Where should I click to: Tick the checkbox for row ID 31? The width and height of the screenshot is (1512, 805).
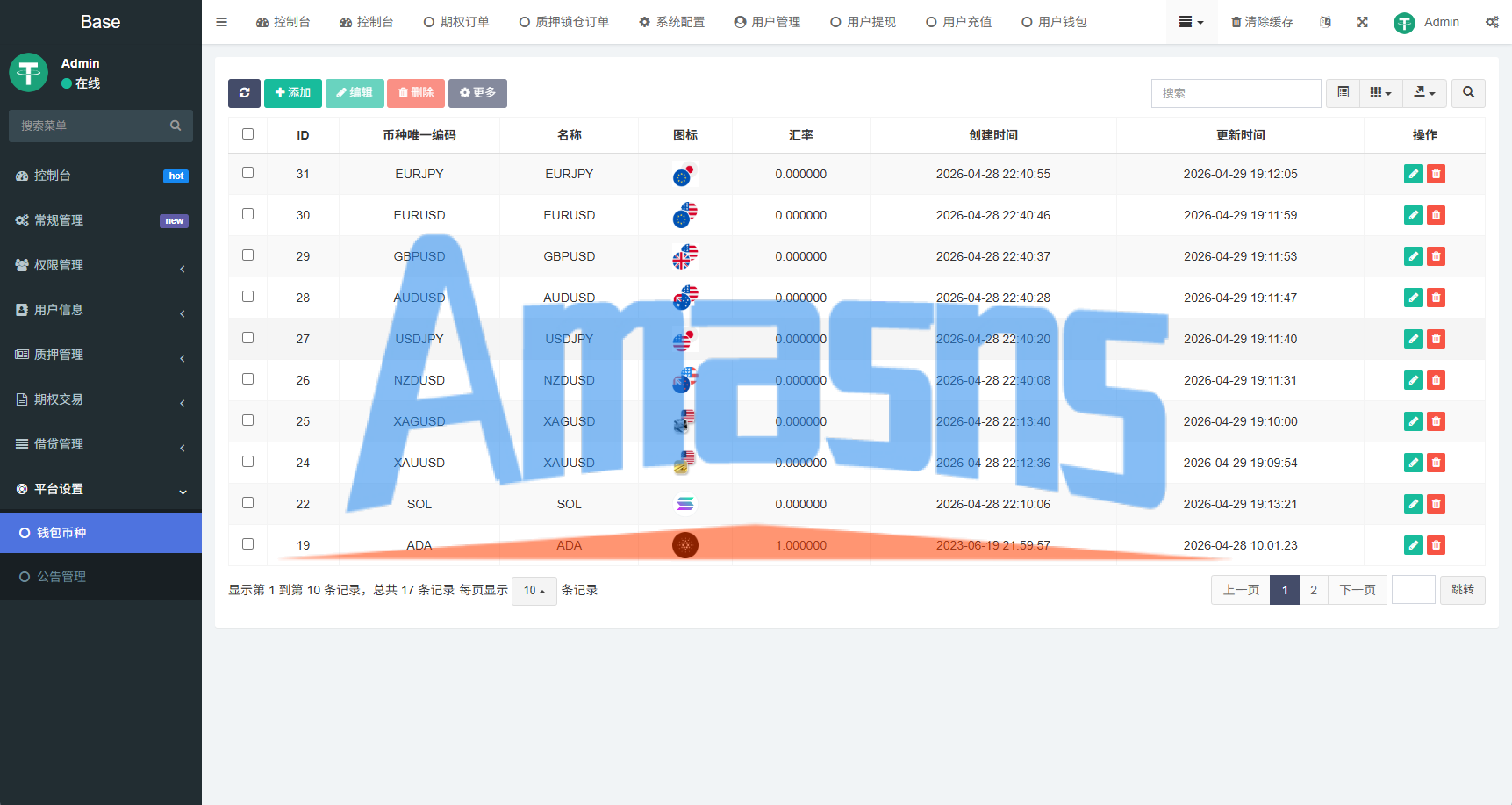coord(248,173)
